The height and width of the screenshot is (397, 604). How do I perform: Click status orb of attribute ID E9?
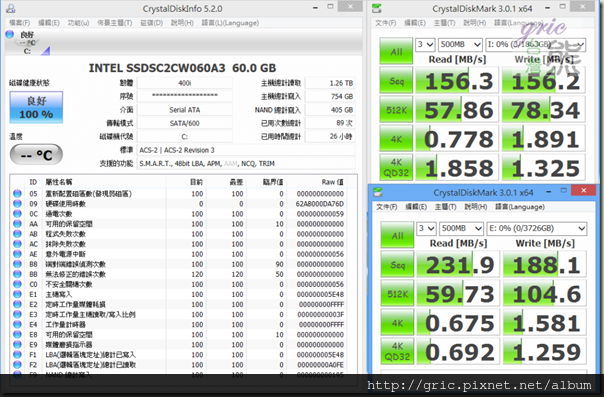point(17,344)
